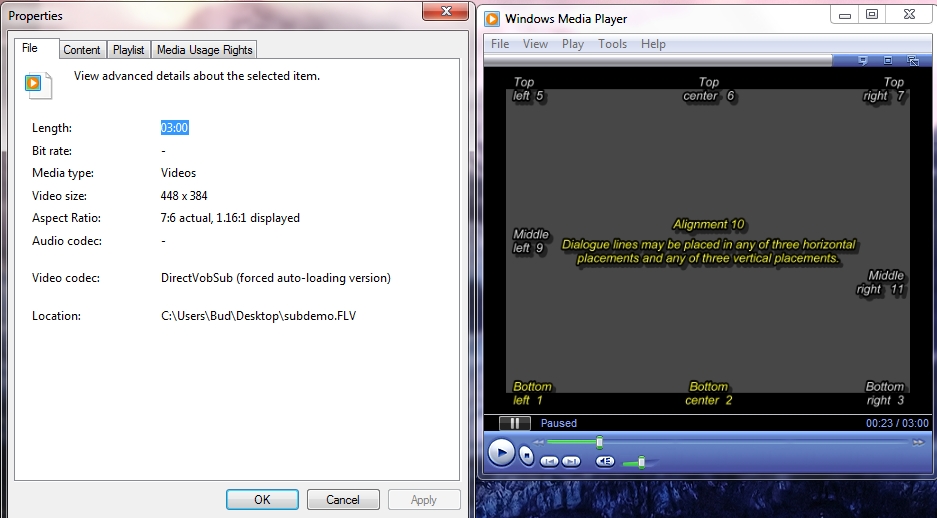Image resolution: width=937 pixels, height=518 pixels.
Task: Switch to skin mode with overlapping-windows icon
Action: (912, 60)
